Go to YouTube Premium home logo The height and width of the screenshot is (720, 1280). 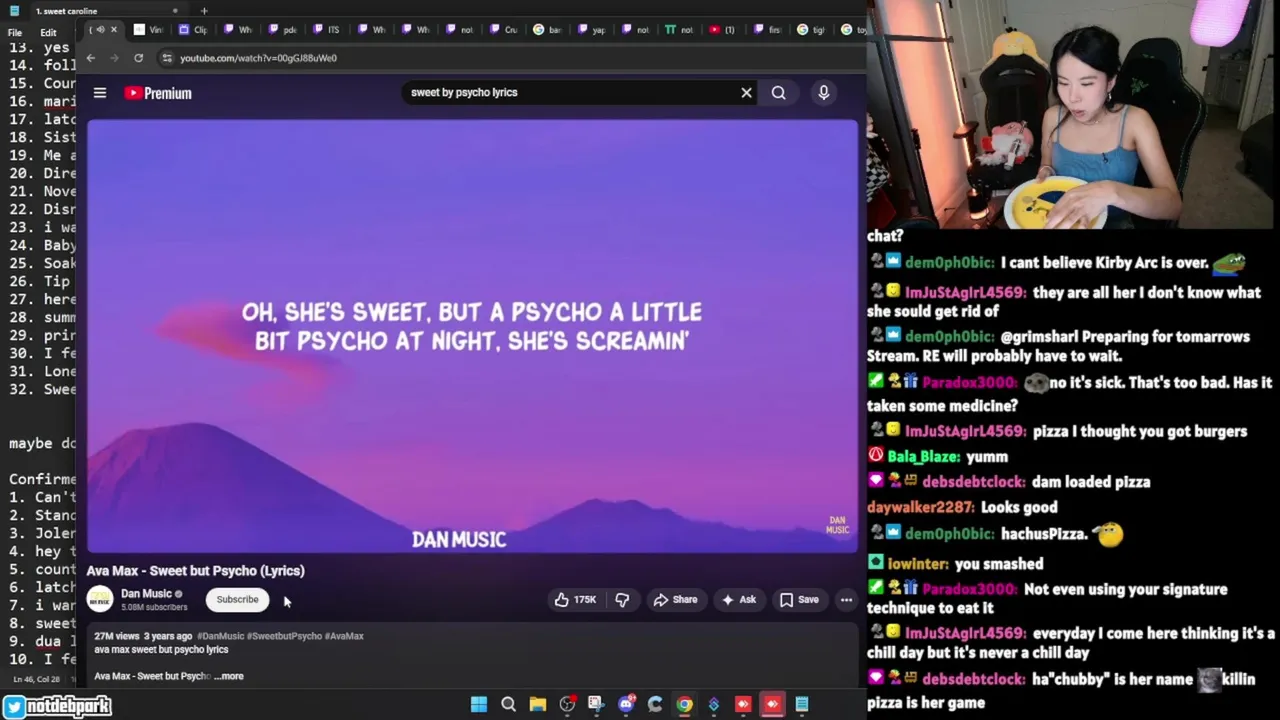coord(158,93)
